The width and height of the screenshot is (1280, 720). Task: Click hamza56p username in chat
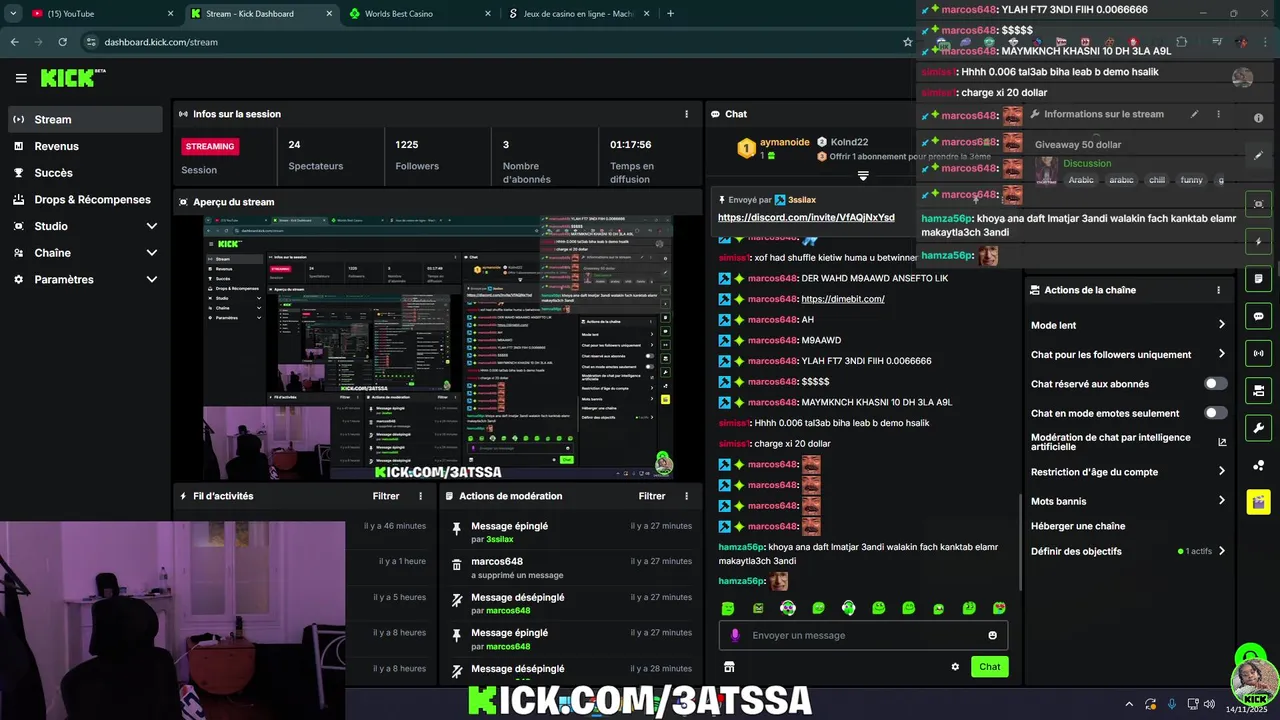coord(741,548)
